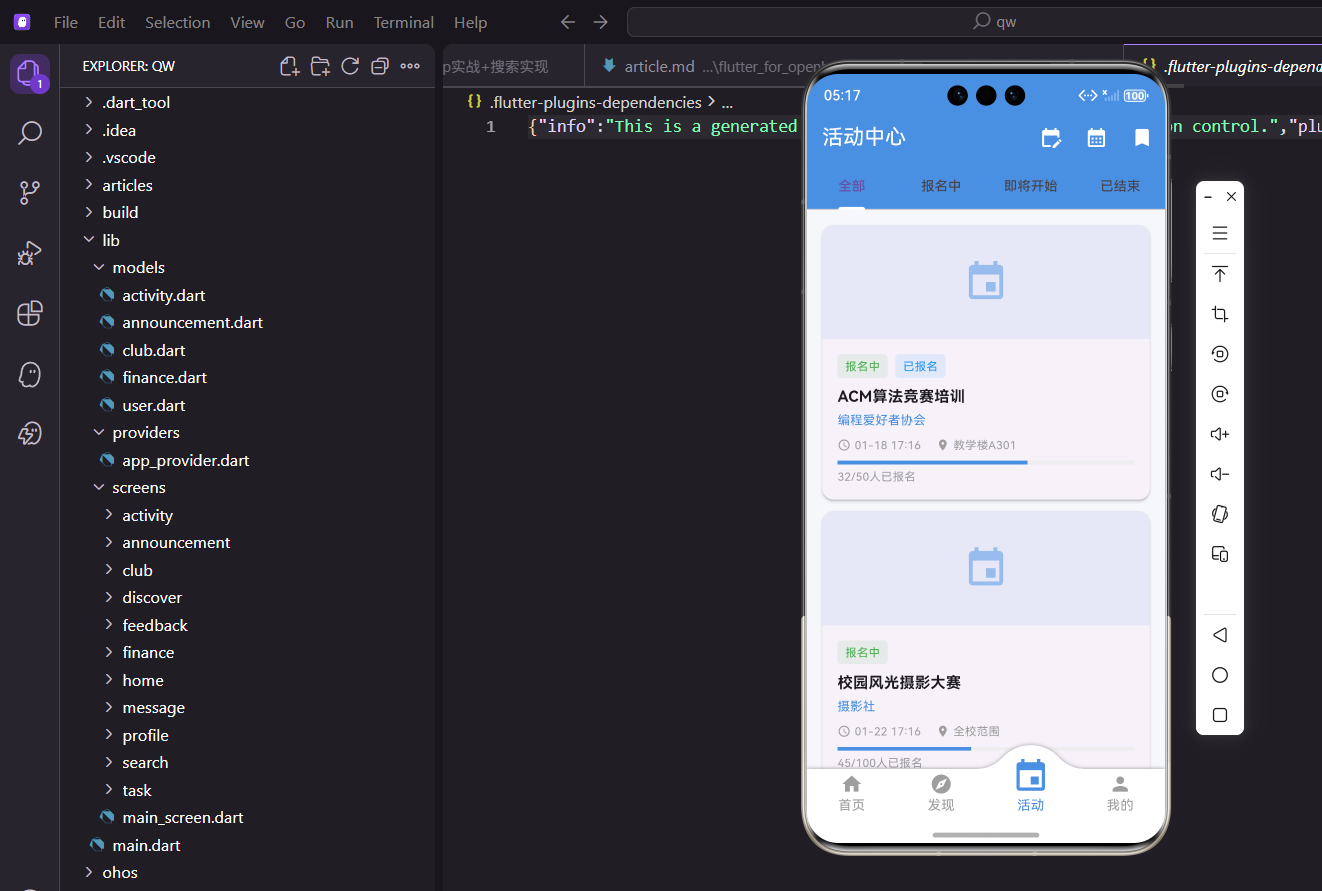
Task: Click the emulator recent apps square button
Action: (x=1220, y=715)
